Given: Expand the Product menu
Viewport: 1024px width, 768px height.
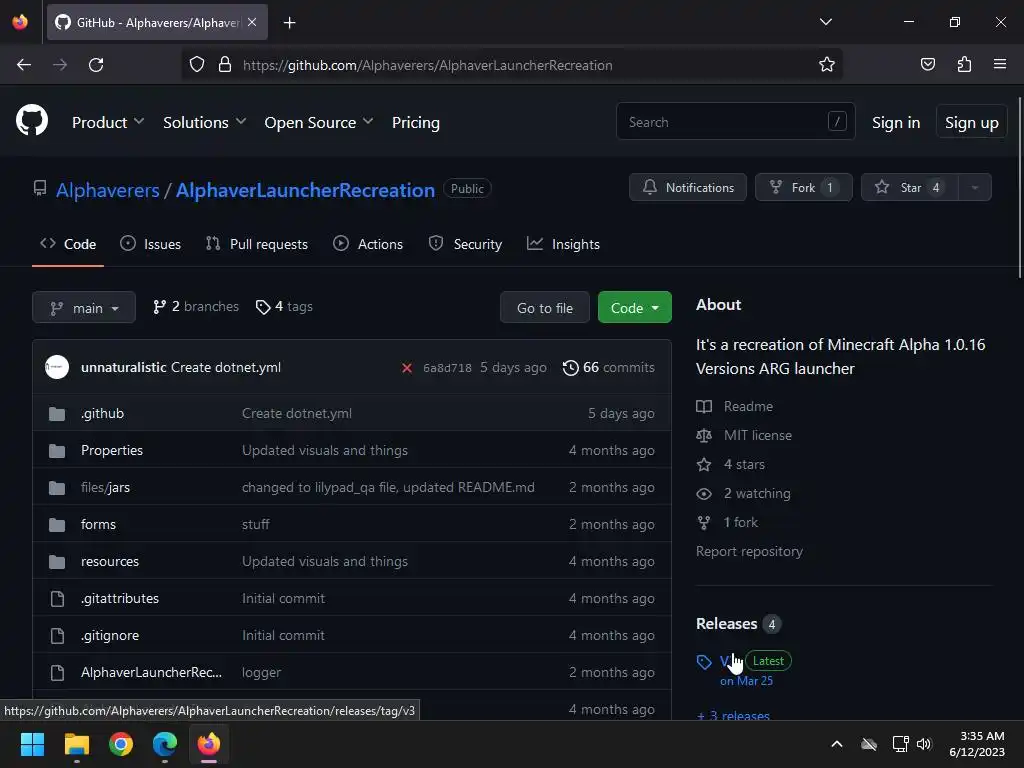Looking at the screenshot, I should (x=108, y=122).
